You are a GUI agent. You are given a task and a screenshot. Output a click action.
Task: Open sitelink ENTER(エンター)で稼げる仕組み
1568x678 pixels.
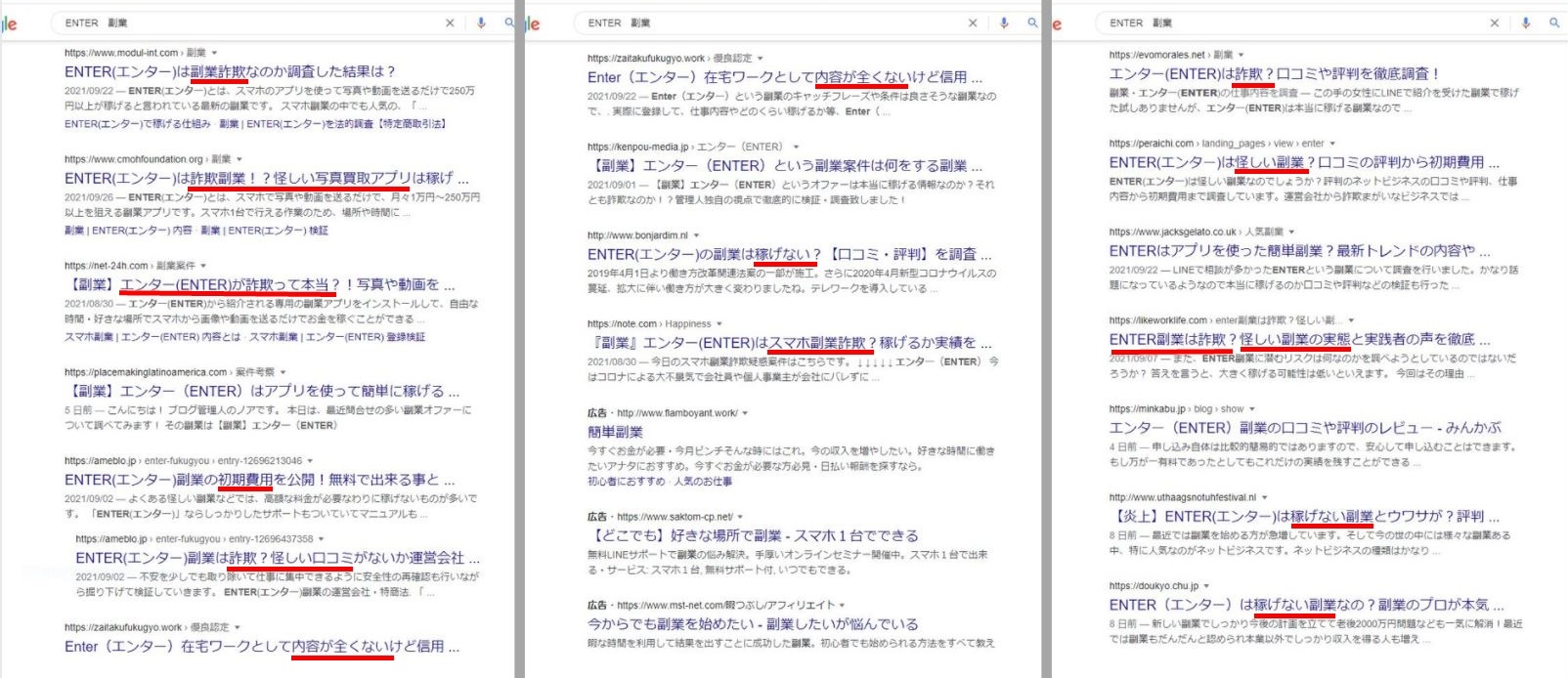point(138,124)
